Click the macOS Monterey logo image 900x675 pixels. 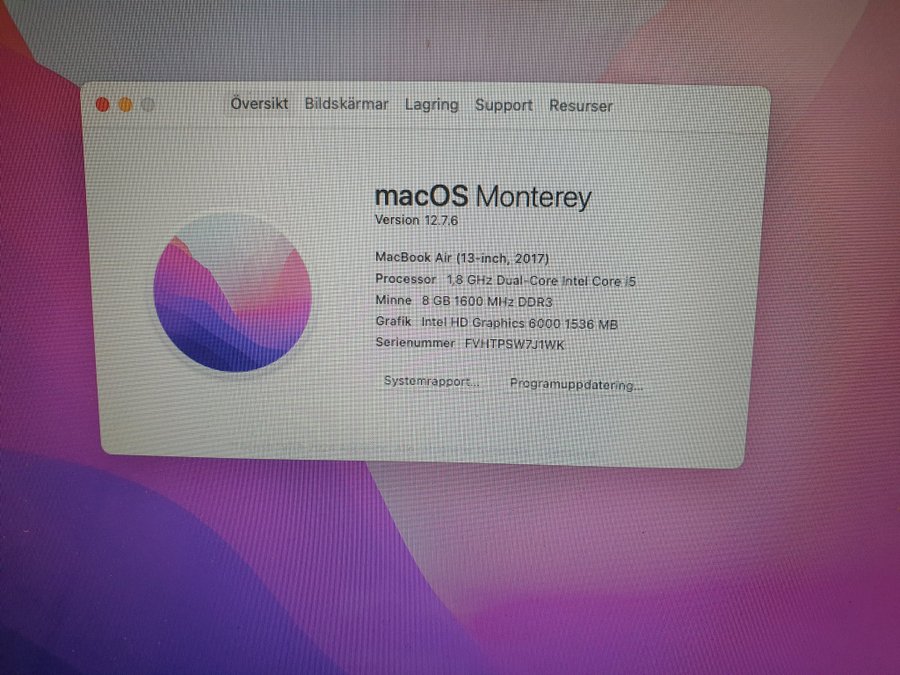(x=232, y=293)
